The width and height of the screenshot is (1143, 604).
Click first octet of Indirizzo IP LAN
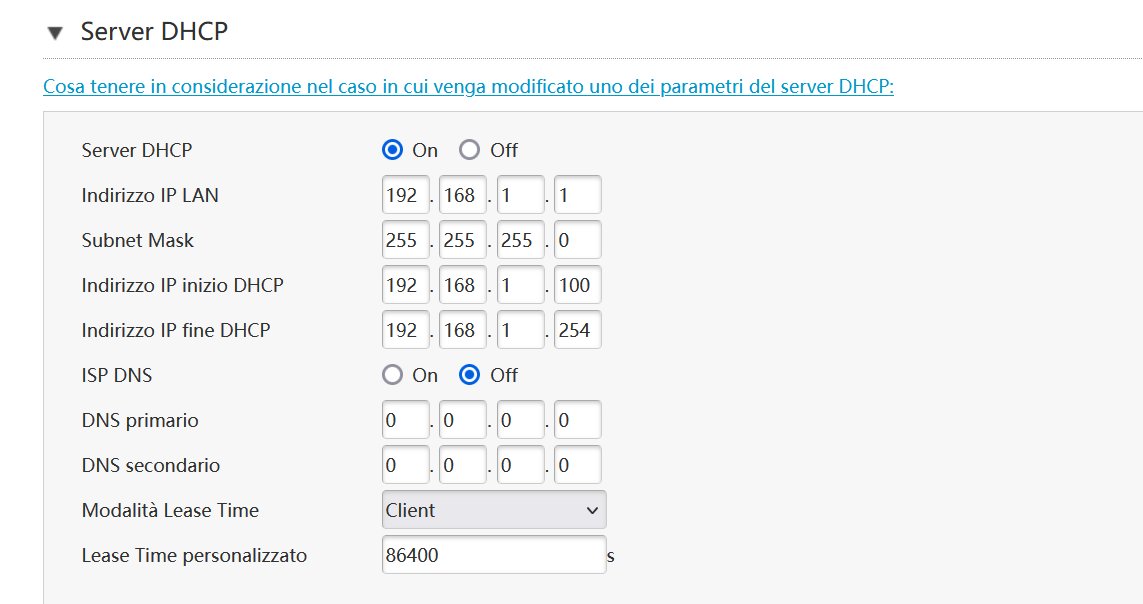pyautogui.click(x=405, y=195)
